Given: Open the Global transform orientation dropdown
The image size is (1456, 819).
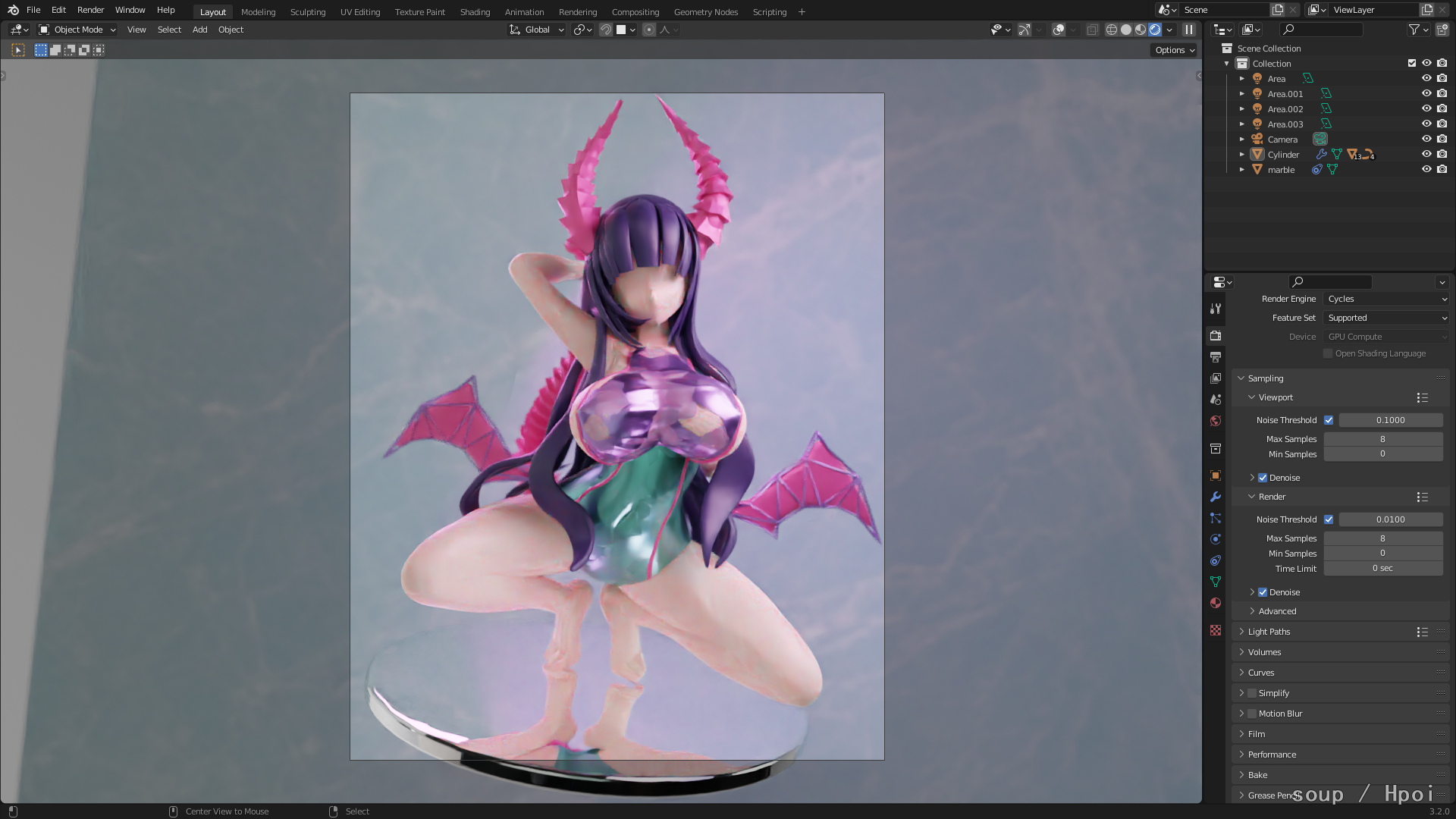Looking at the screenshot, I should click(536, 30).
